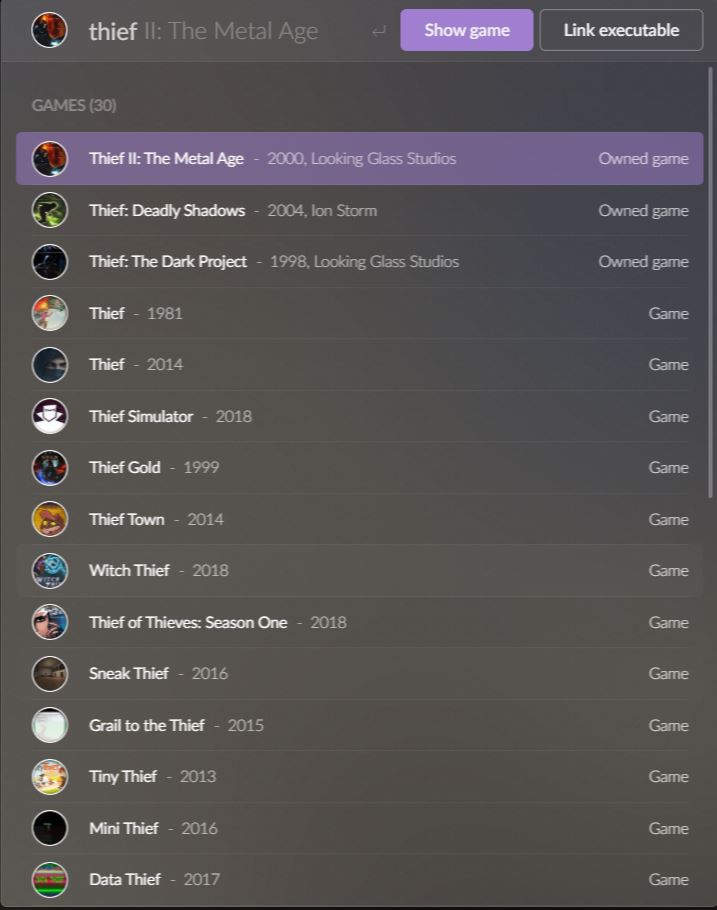This screenshot has width=717, height=910.
Task: Click the Thief: The Dark Project icon
Action: click(49, 262)
